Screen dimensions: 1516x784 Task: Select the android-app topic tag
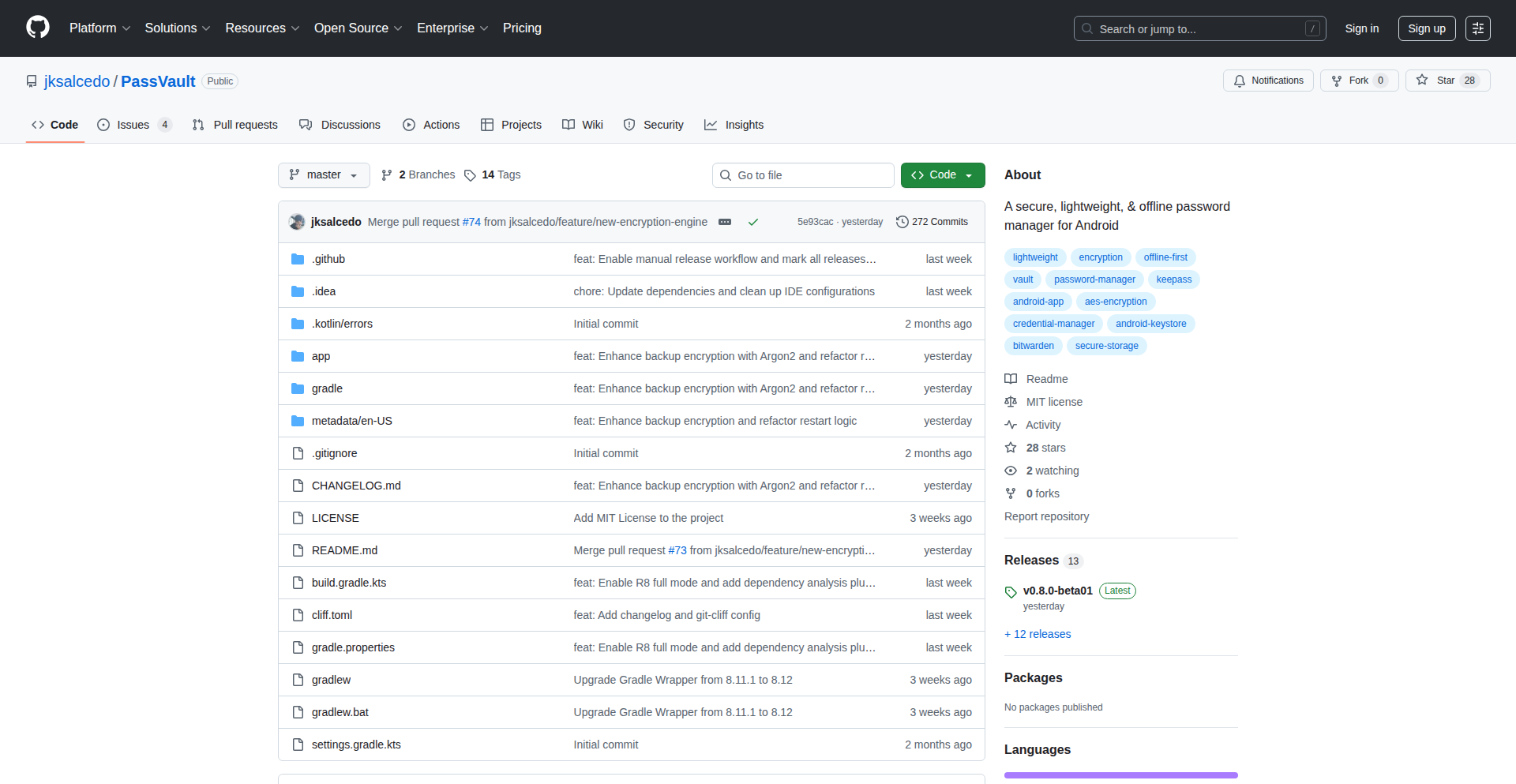click(1038, 301)
